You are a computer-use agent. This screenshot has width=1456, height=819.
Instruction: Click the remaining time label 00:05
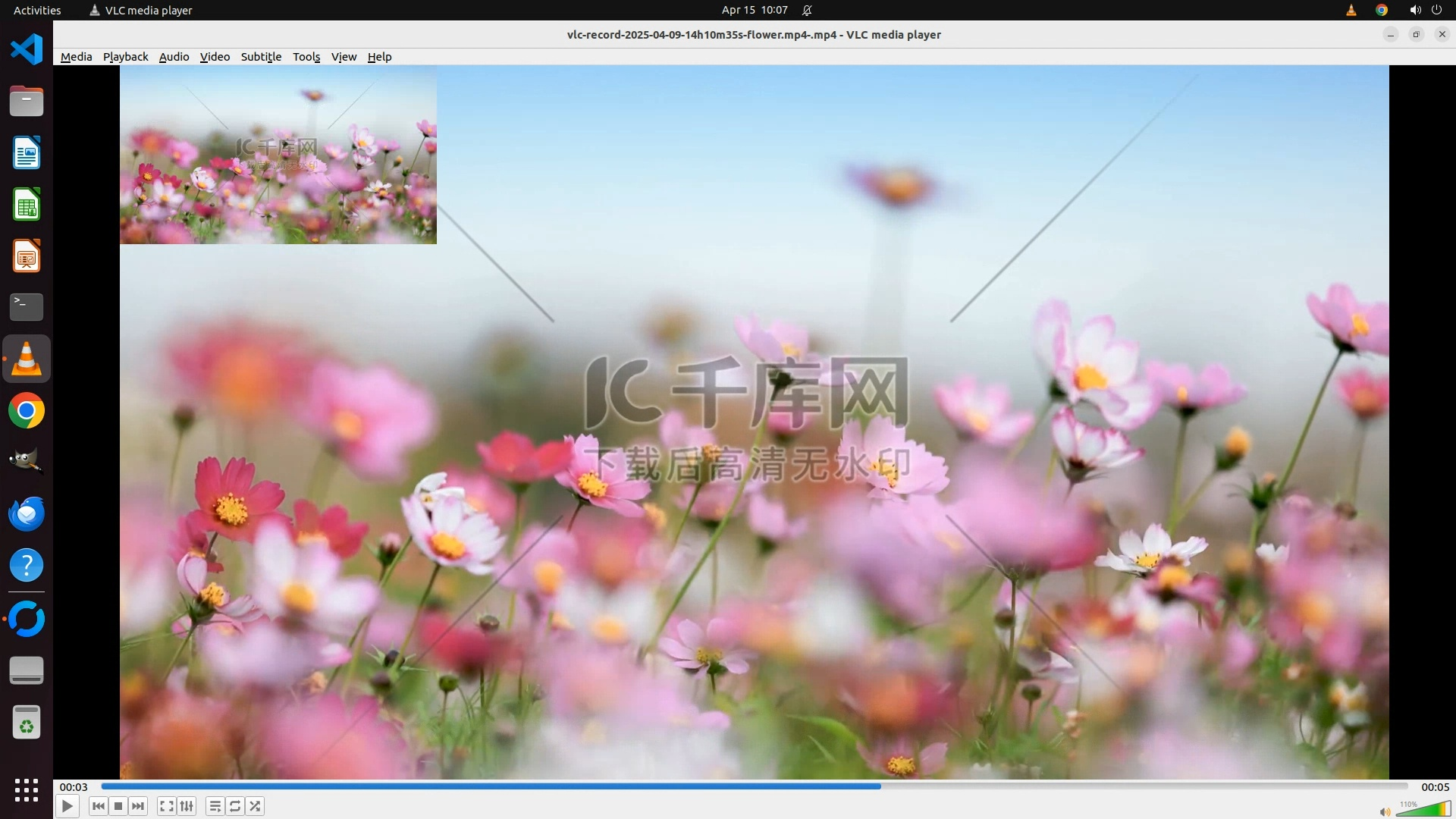tap(1435, 787)
